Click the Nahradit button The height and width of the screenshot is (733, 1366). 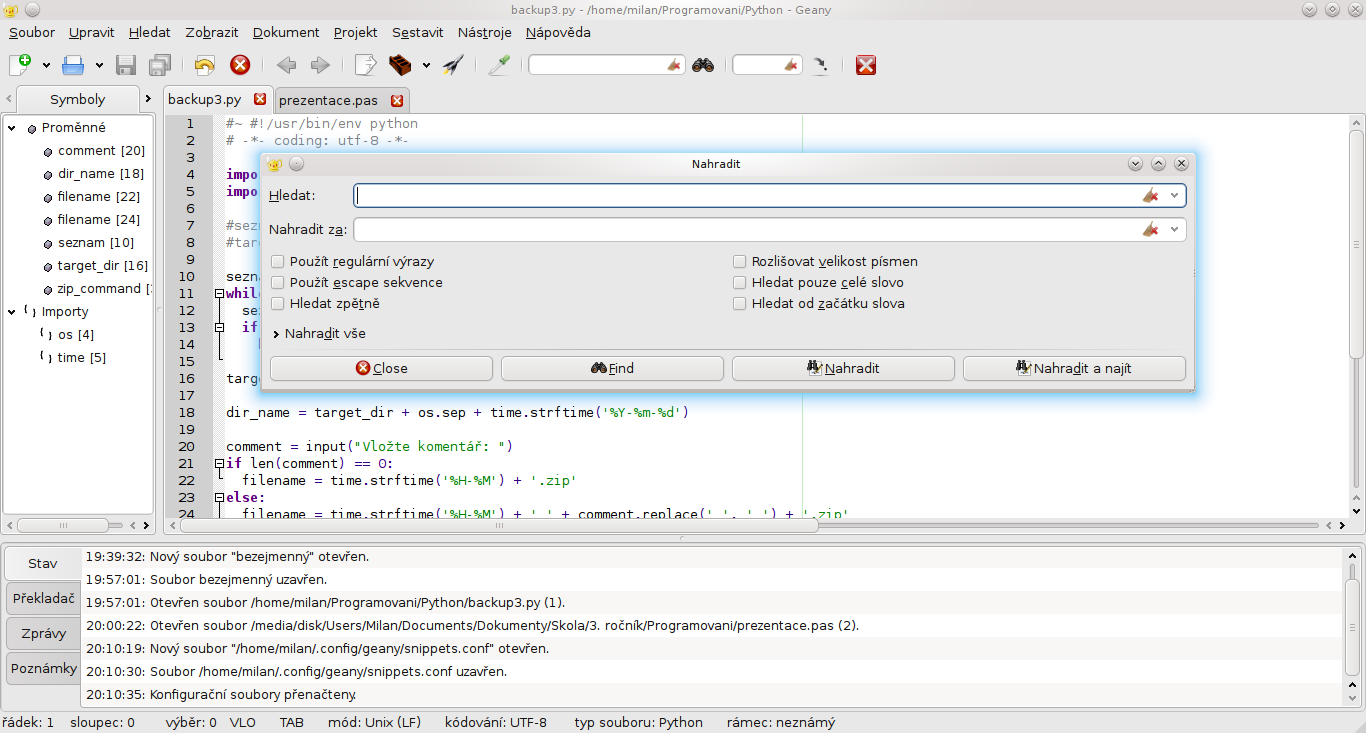point(843,369)
